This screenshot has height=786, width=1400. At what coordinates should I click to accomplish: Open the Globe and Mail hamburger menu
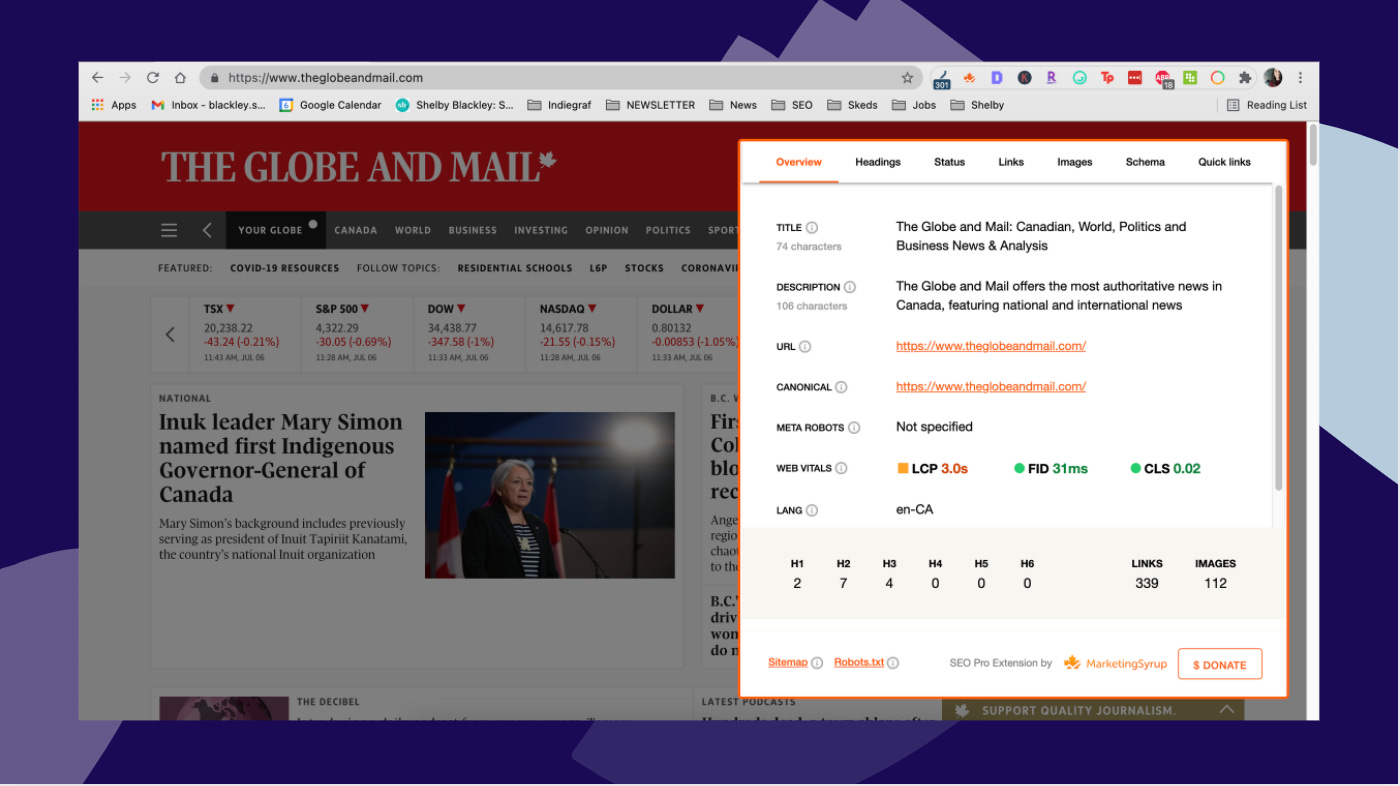click(169, 230)
